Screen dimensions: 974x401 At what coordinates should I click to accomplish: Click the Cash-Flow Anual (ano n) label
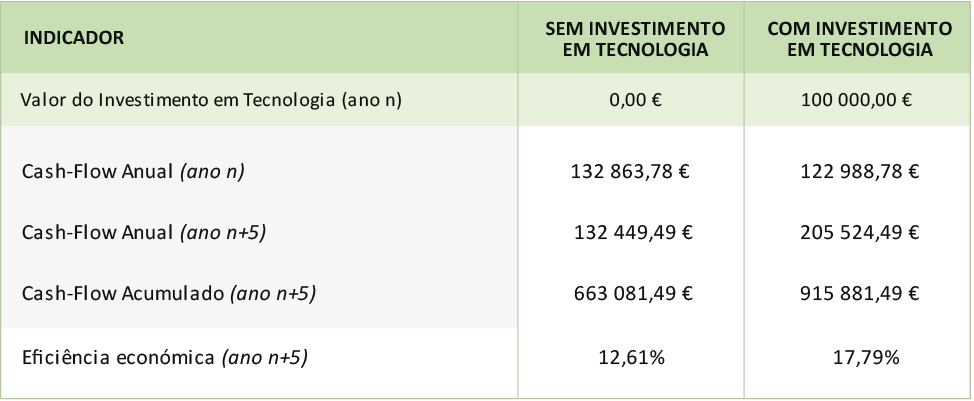coord(133,172)
